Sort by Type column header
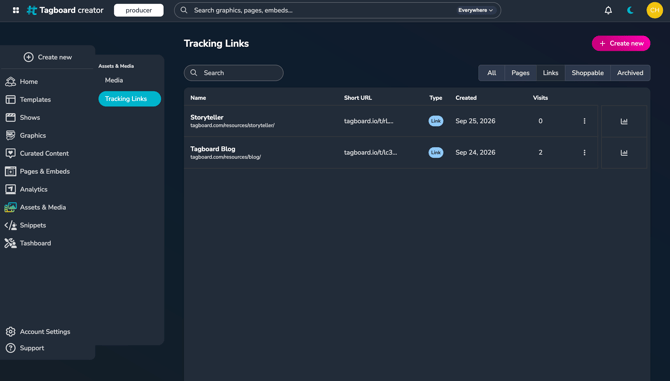 [435, 98]
